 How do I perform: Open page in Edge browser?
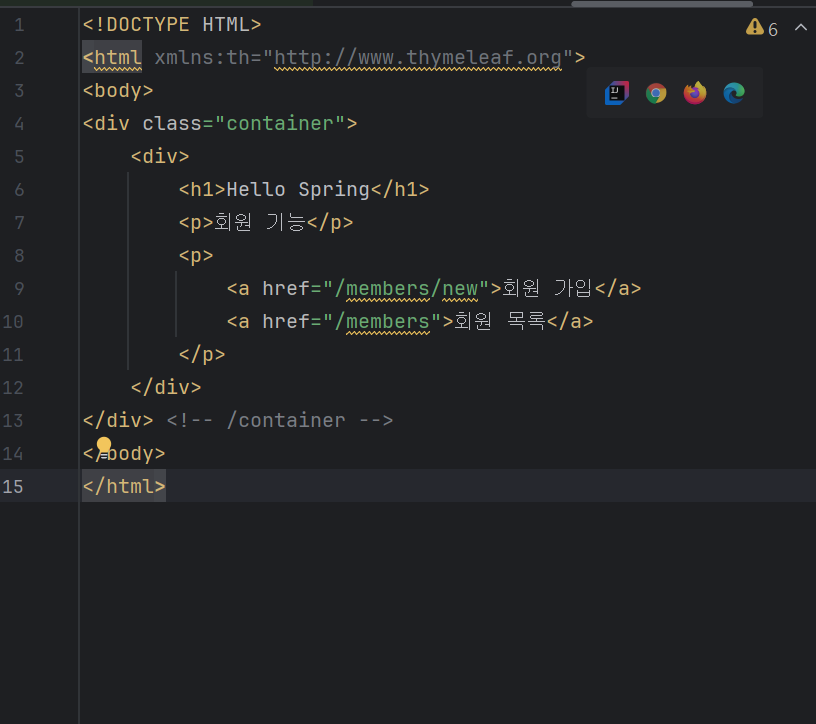point(734,93)
